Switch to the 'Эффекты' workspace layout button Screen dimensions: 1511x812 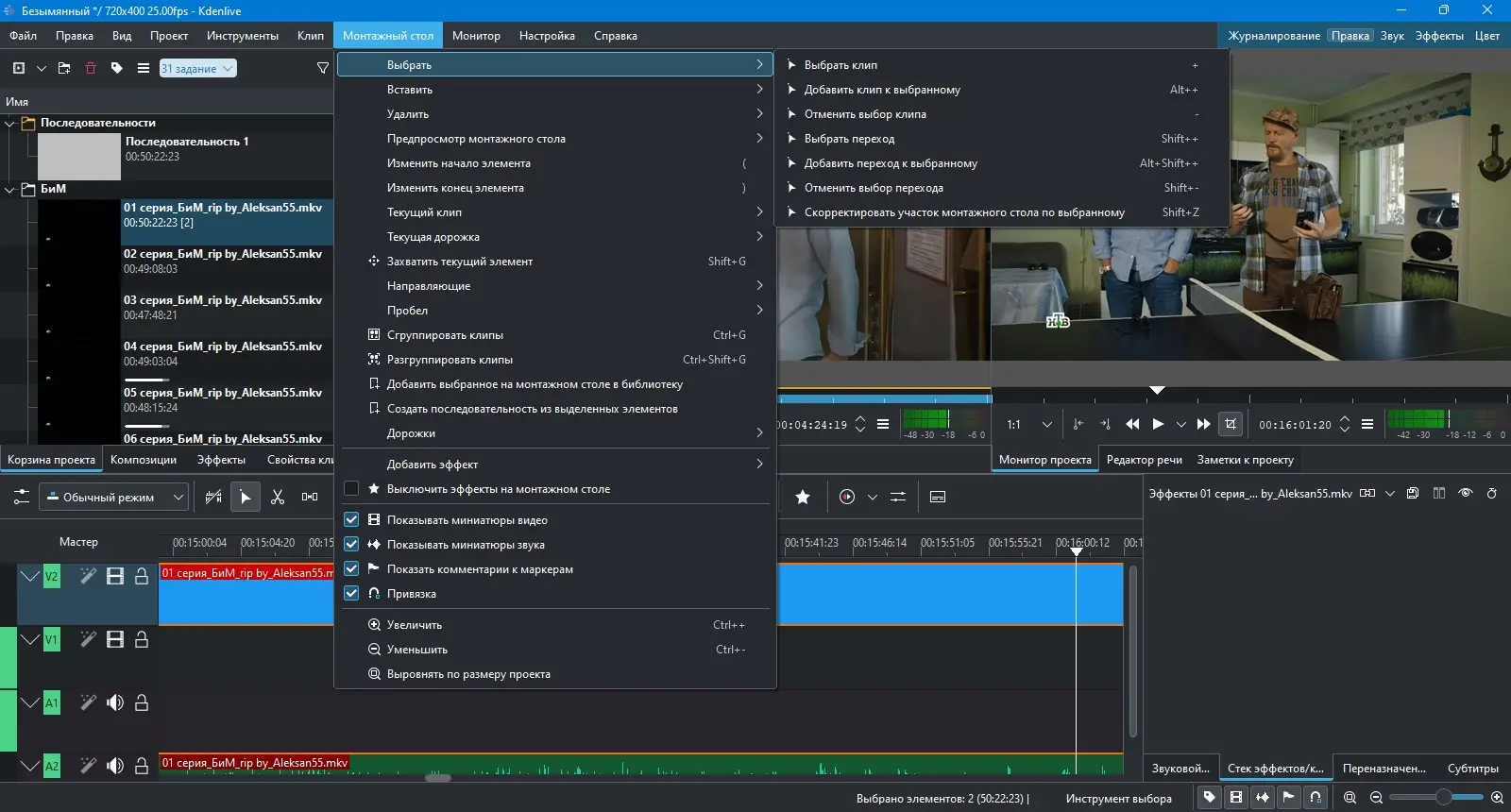pyautogui.click(x=1439, y=36)
